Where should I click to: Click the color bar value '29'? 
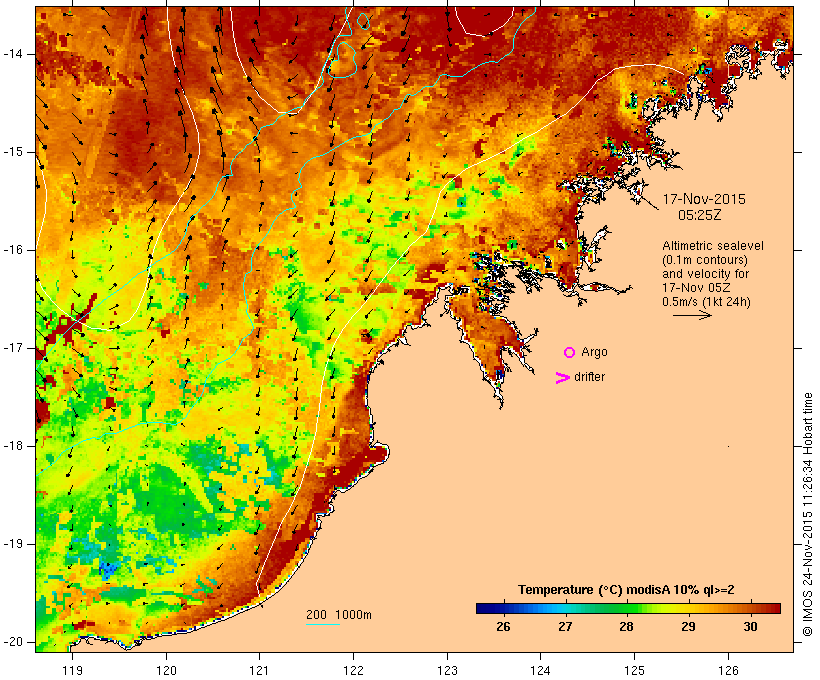(x=688, y=627)
